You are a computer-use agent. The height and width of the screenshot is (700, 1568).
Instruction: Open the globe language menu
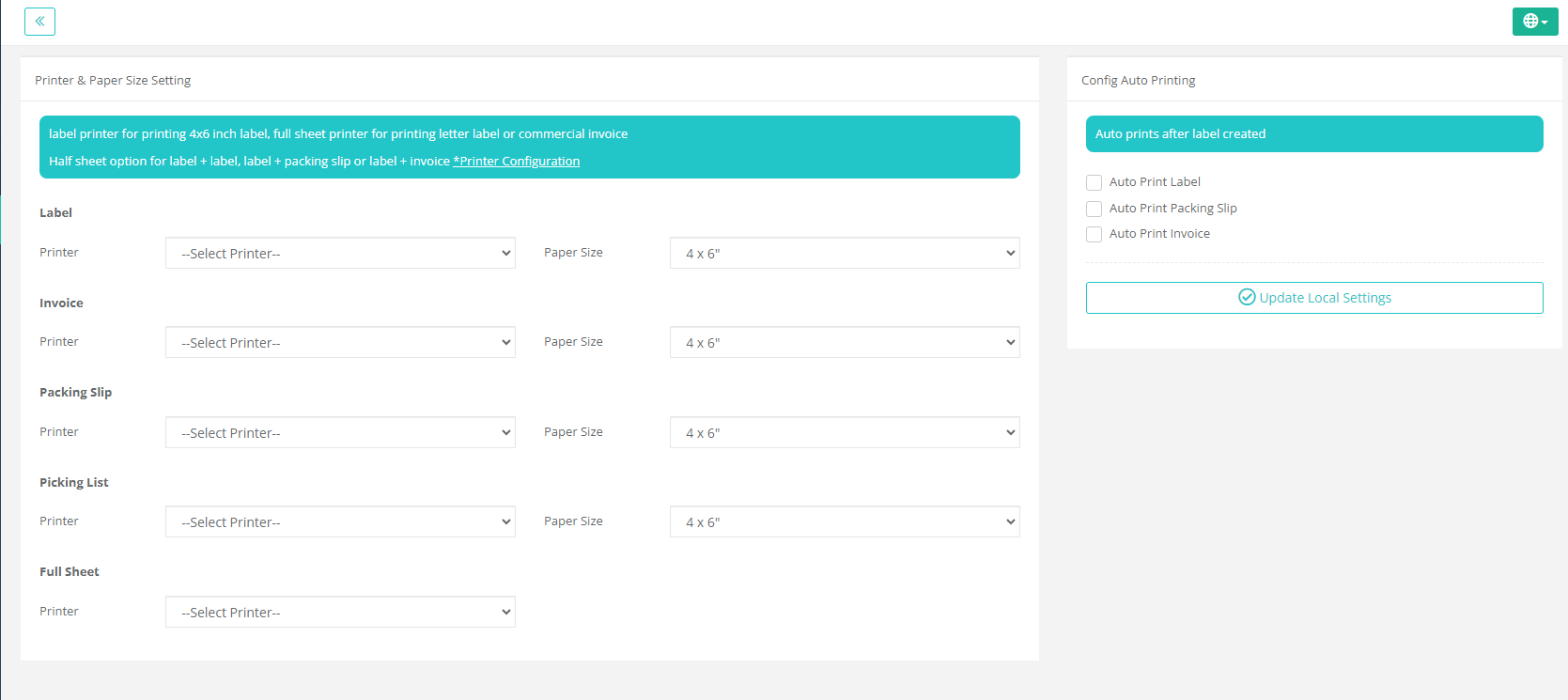click(x=1535, y=21)
